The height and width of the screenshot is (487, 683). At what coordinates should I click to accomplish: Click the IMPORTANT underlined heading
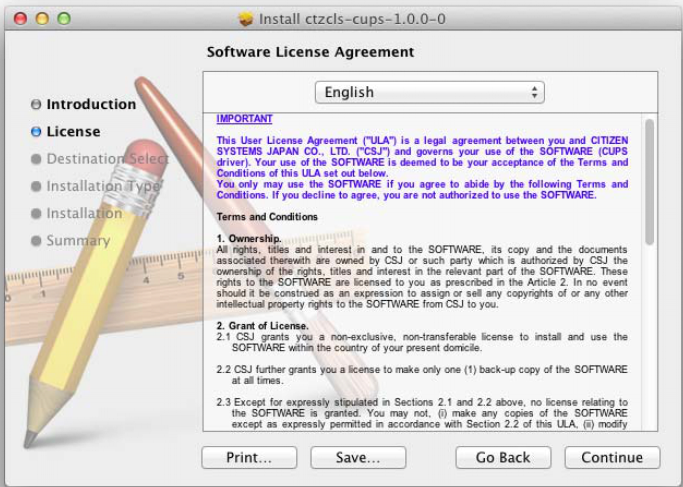pyautogui.click(x=244, y=119)
